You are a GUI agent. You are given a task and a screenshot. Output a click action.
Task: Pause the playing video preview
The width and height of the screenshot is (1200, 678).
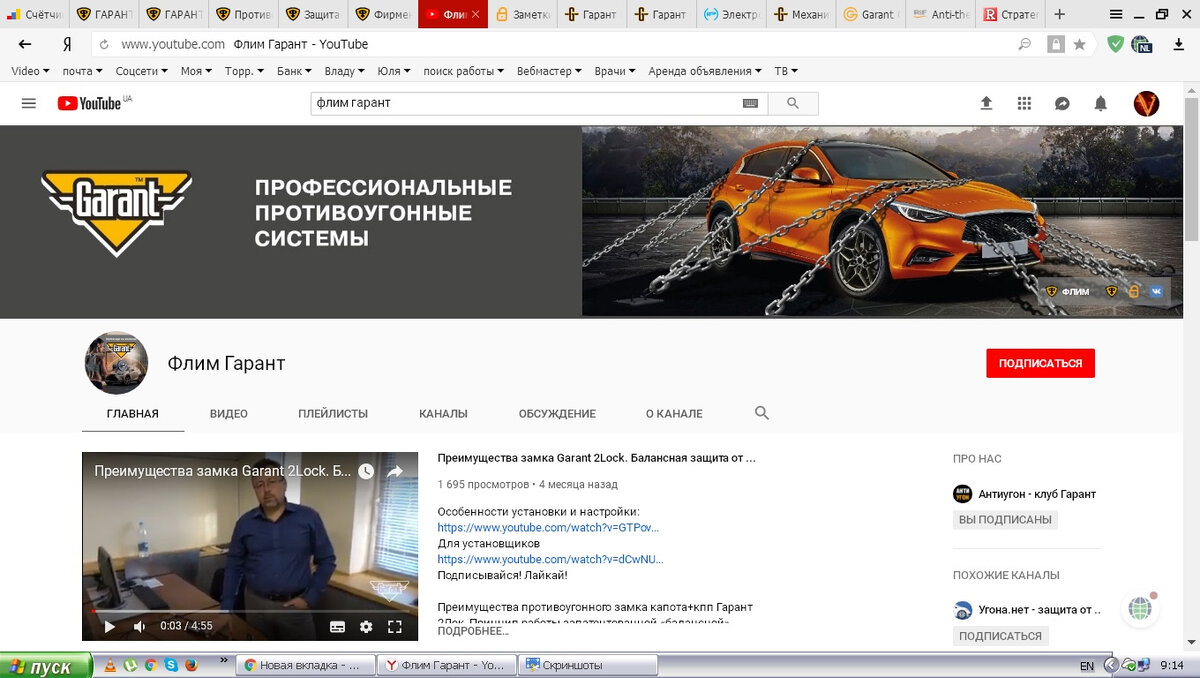[x=110, y=625]
